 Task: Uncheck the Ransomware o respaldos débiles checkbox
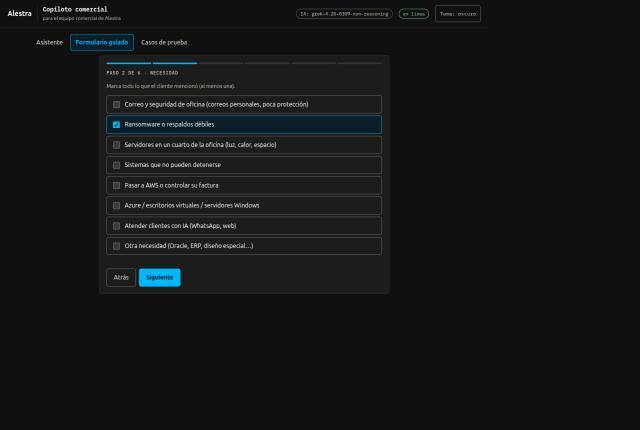pos(116,124)
